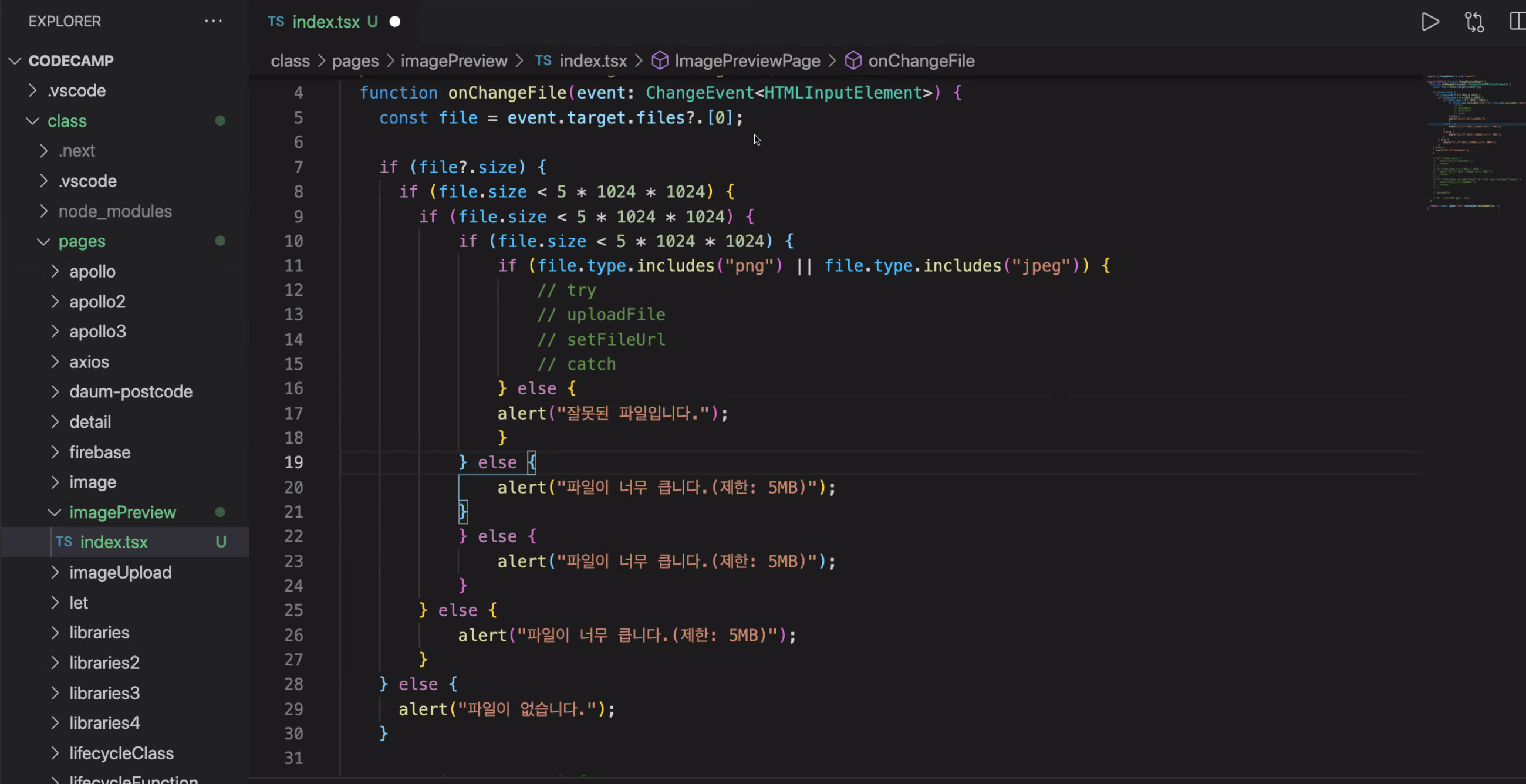Click the ImagePreviewPage cube symbol in breadcrumb
Image resolution: width=1526 pixels, height=784 pixels.
tap(660, 60)
